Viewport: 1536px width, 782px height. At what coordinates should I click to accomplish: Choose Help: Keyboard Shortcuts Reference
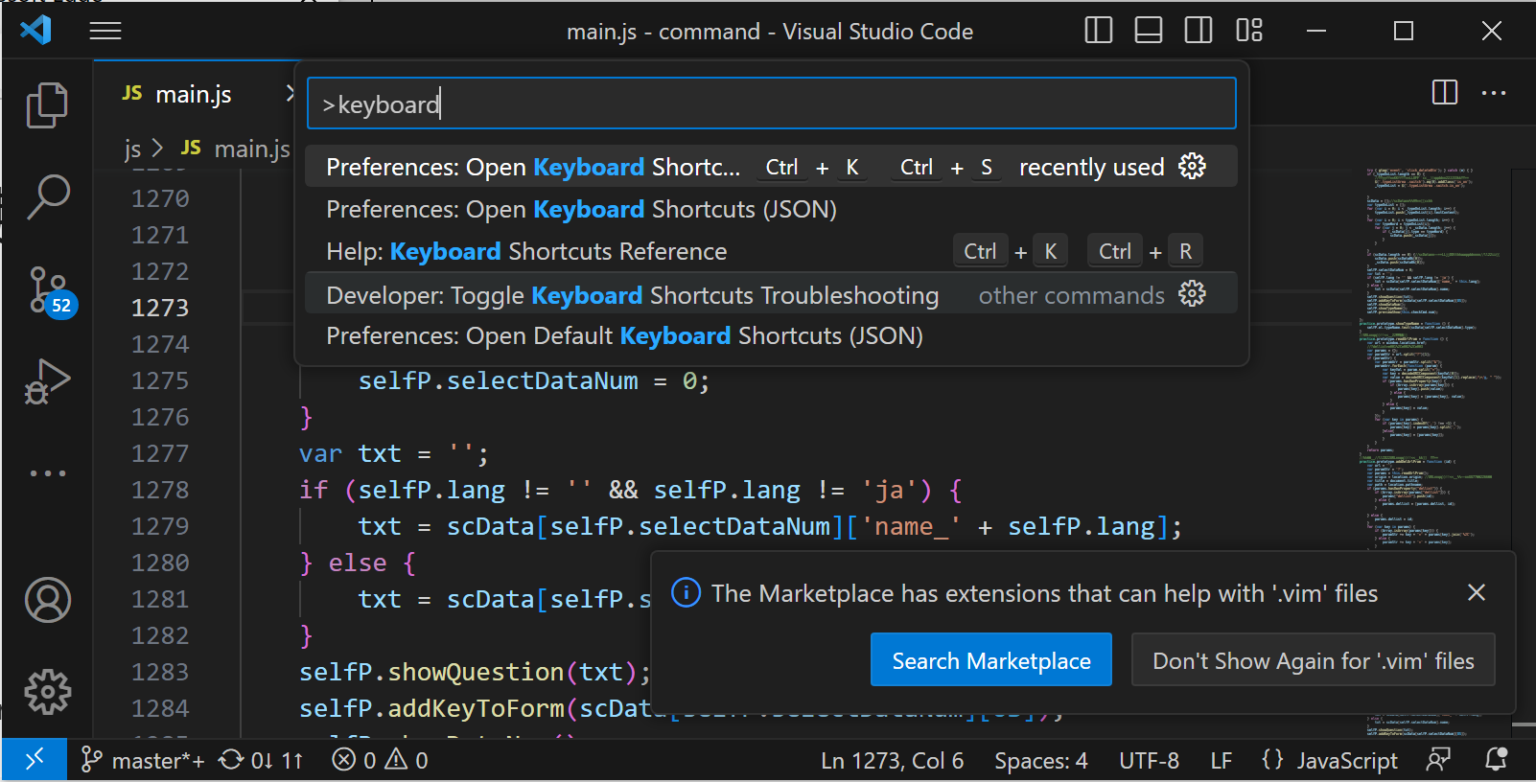pos(771,251)
